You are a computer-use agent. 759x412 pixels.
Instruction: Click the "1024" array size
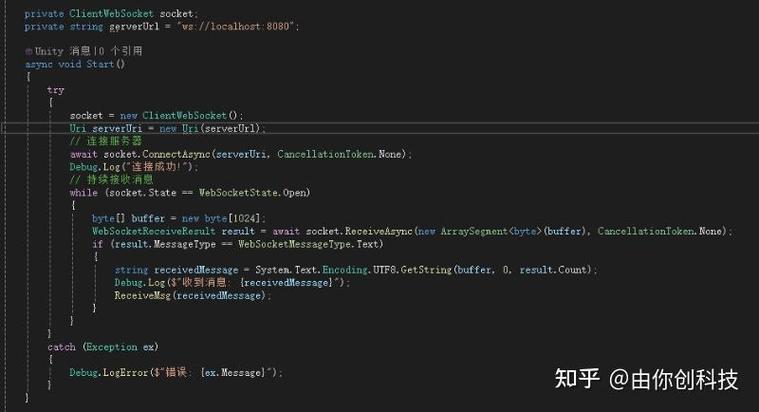tap(245, 218)
